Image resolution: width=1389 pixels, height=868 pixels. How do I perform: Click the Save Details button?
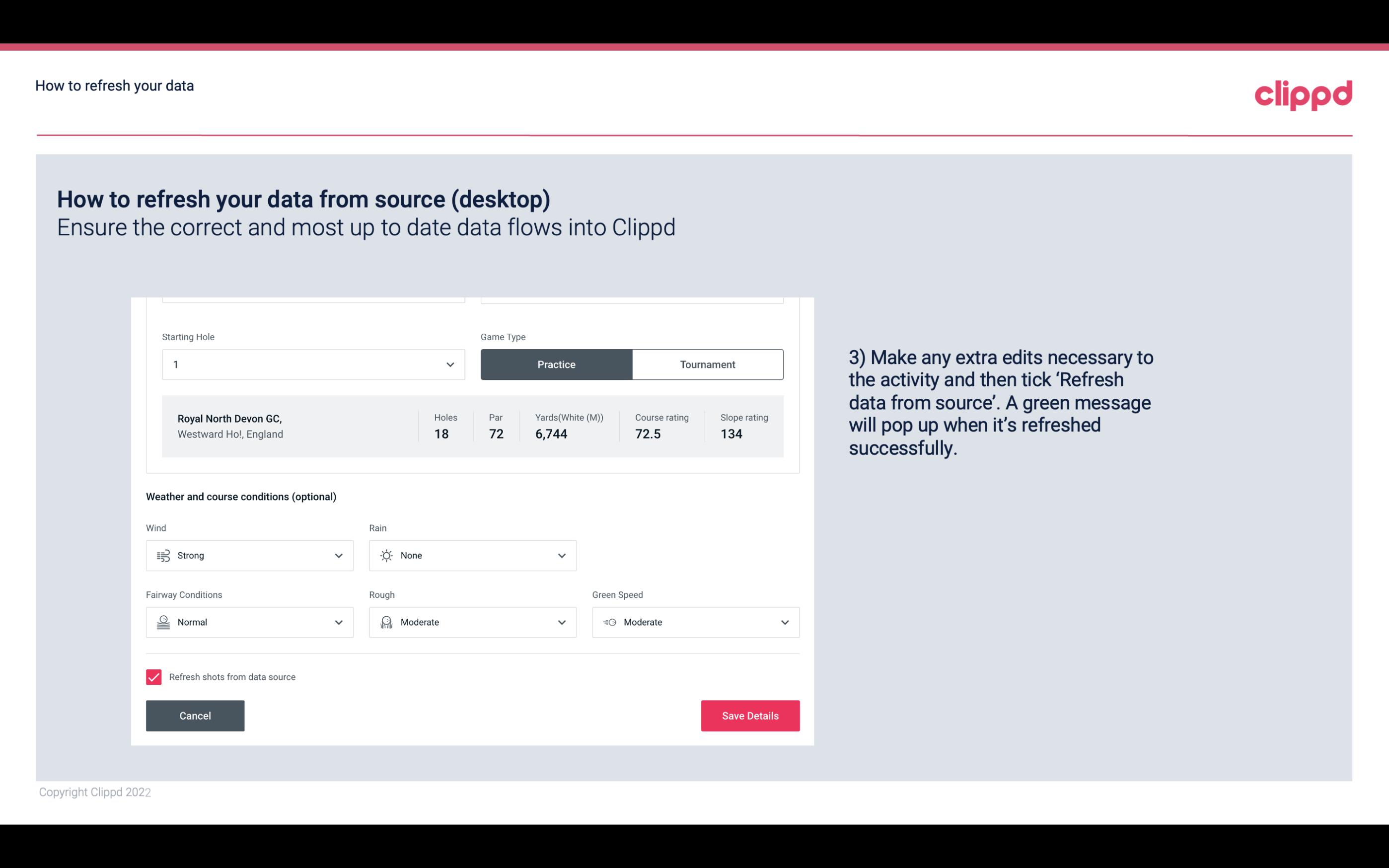(x=750, y=715)
